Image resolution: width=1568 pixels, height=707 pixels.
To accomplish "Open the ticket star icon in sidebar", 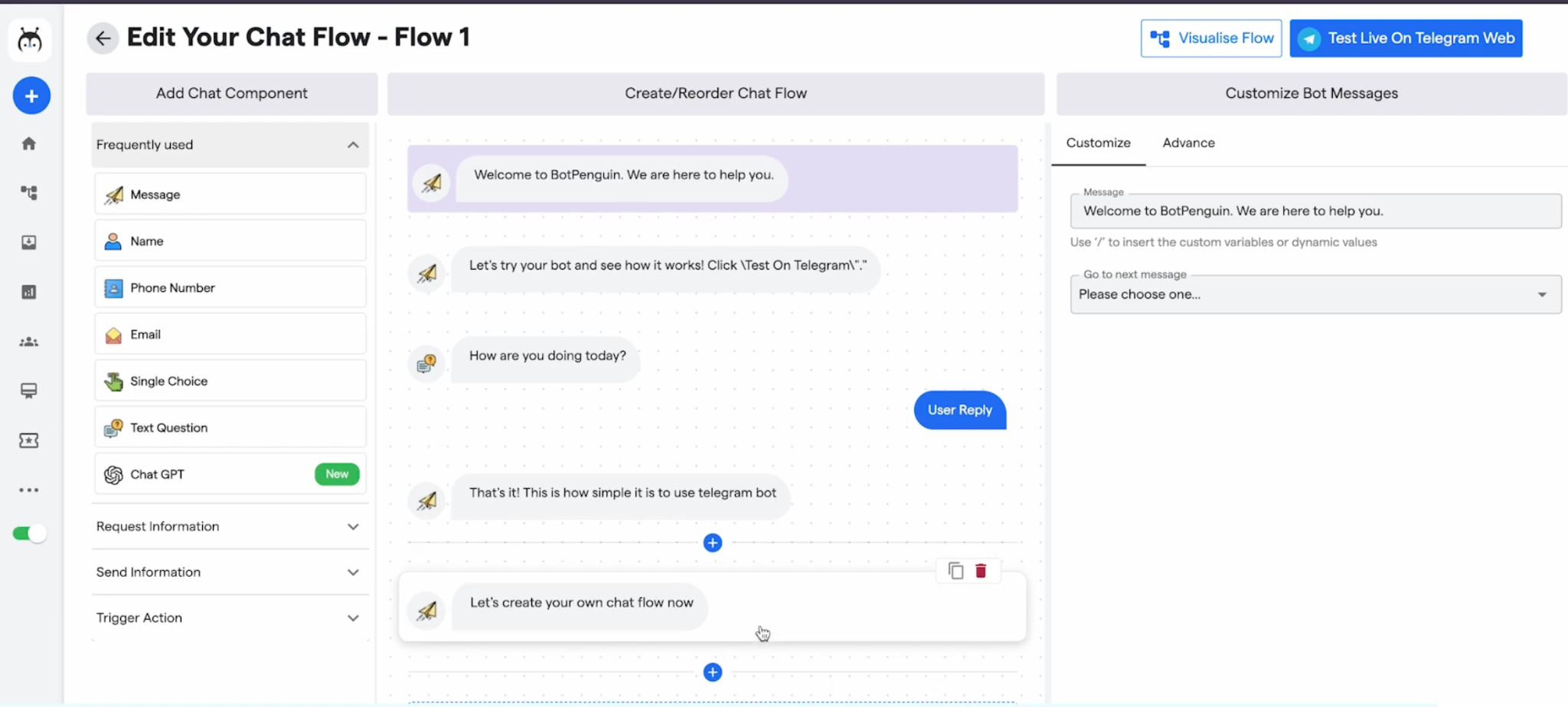I will 29,440.
